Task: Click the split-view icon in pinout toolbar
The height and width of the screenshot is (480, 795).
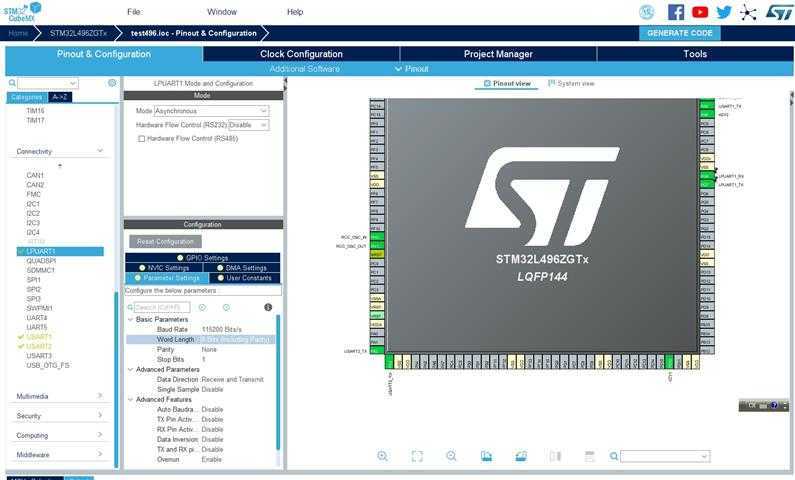Action: [x=555, y=456]
